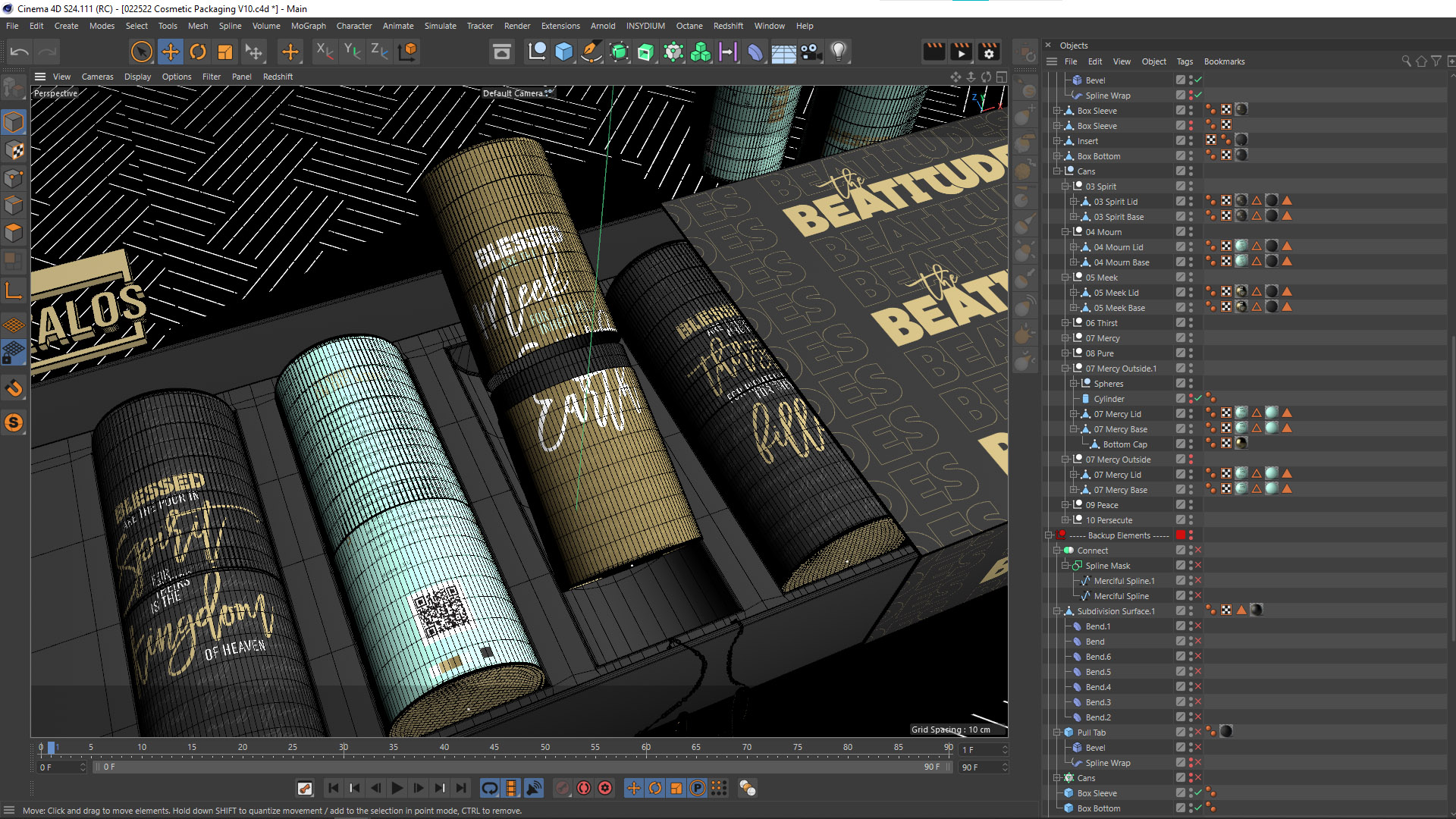Image resolution: width=1456 pixels, height=819 pixels.
Task: Enable the Snap tool in the left sidebar
Action: pos(14,389)
